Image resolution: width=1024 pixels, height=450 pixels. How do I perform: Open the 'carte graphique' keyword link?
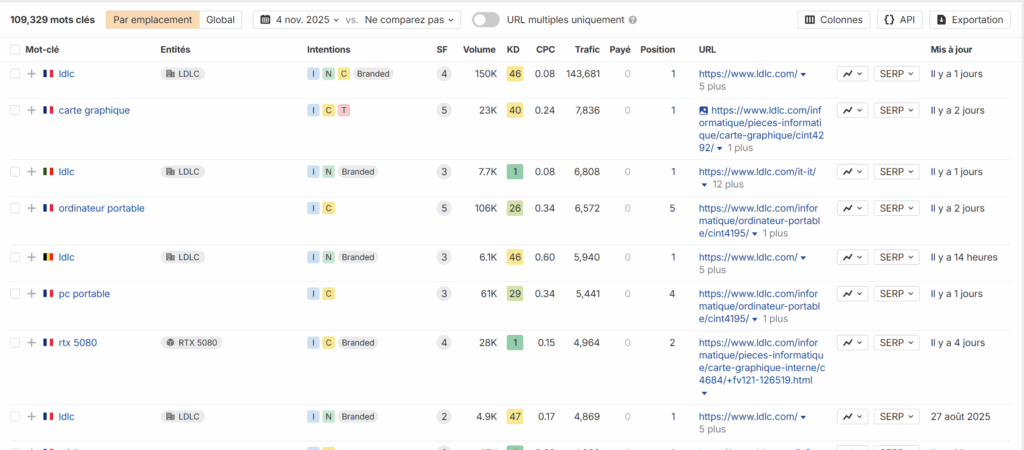coord(94,110)
